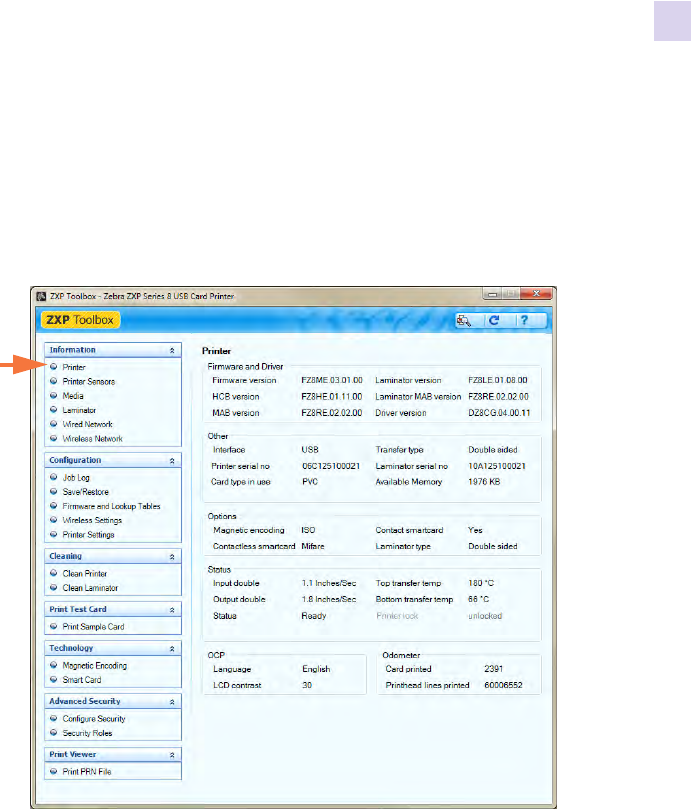
Task: Open Save/Restore configuration
Action: tap(86, 492)
